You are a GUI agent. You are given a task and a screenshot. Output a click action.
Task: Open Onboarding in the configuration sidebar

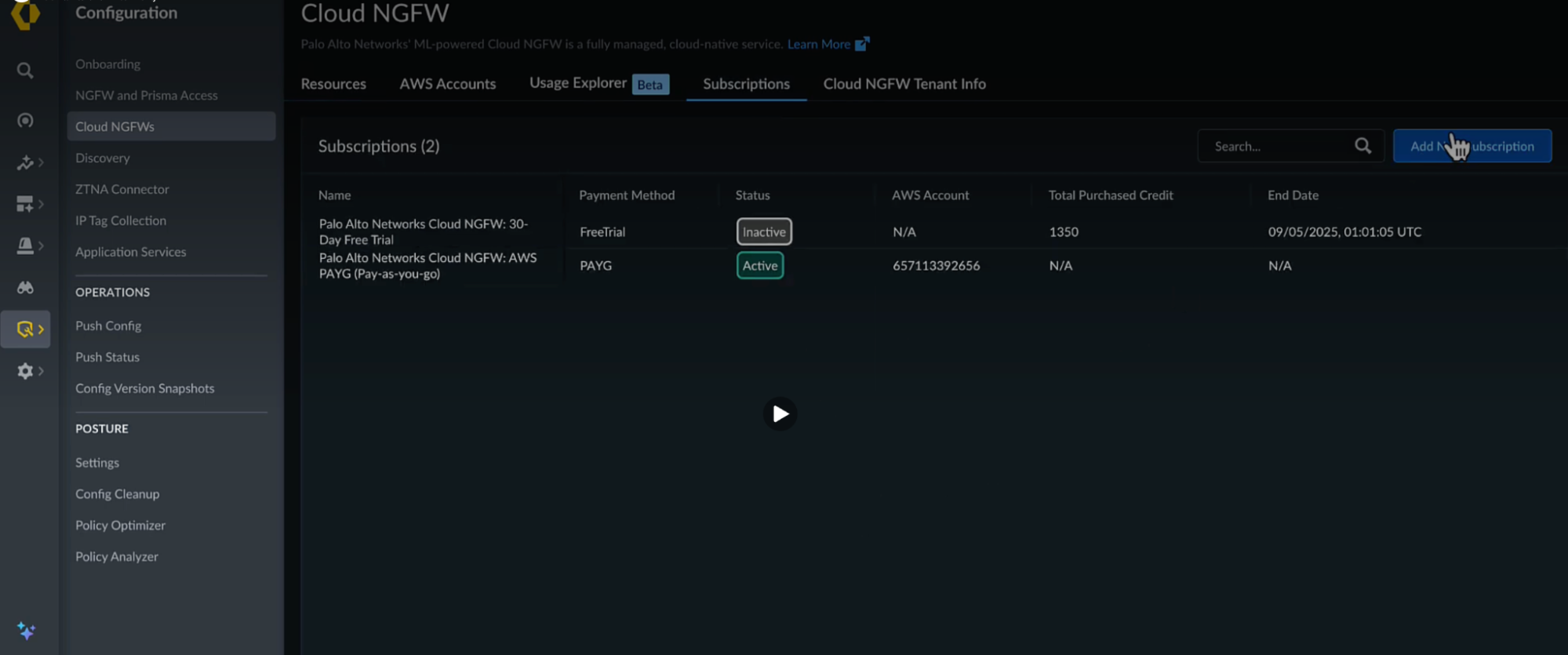107,64
